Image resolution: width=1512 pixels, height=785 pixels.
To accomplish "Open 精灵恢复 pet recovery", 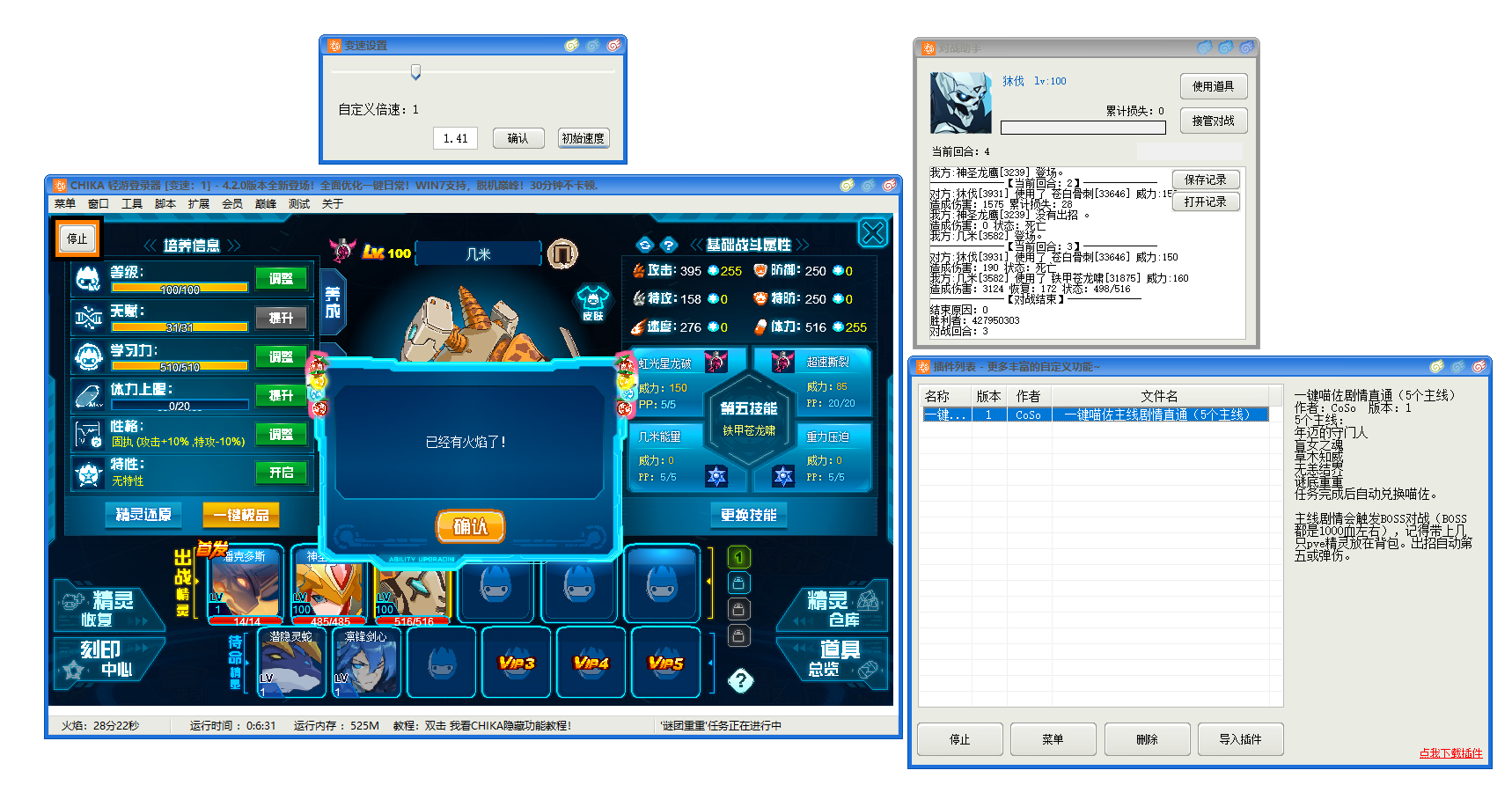I will pos(109,607).
